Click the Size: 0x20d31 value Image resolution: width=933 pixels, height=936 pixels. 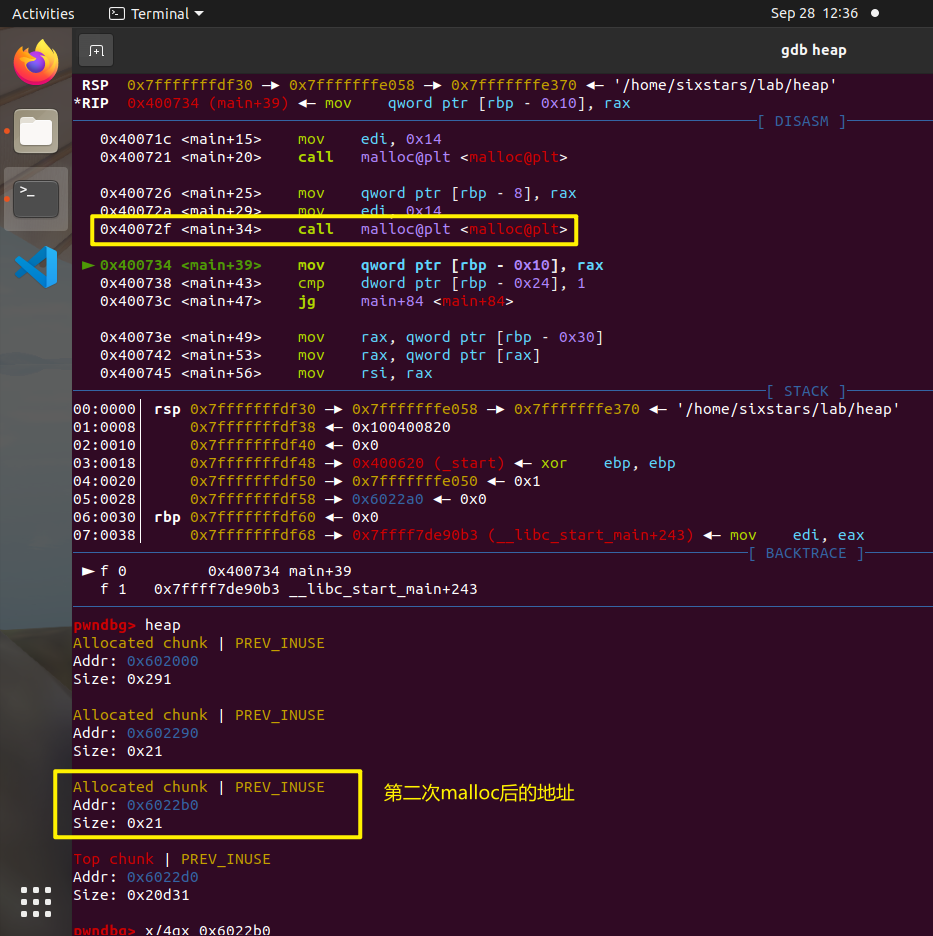[158, 895]
